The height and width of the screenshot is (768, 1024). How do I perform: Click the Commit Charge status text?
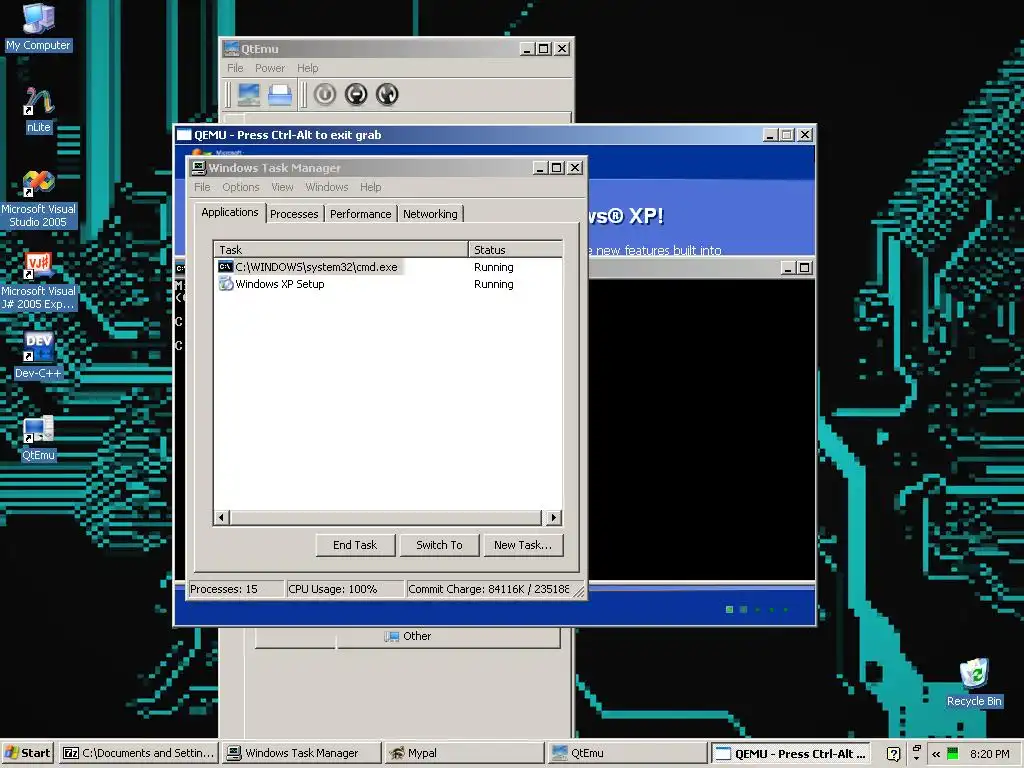pos(488,589)
